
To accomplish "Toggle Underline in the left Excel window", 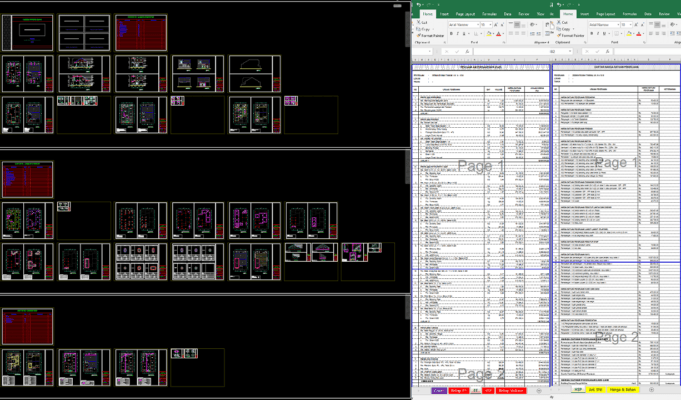I will coord(464,33).
